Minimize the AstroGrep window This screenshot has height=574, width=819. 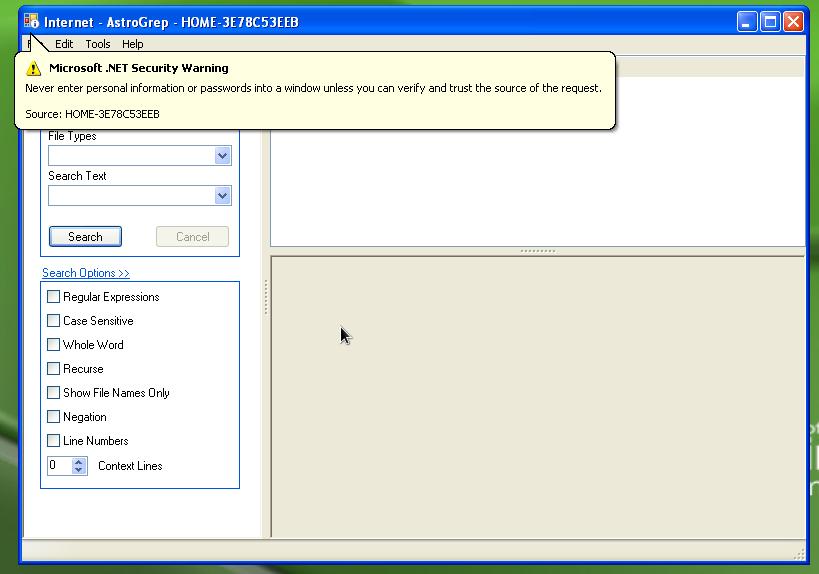(747, 22)
